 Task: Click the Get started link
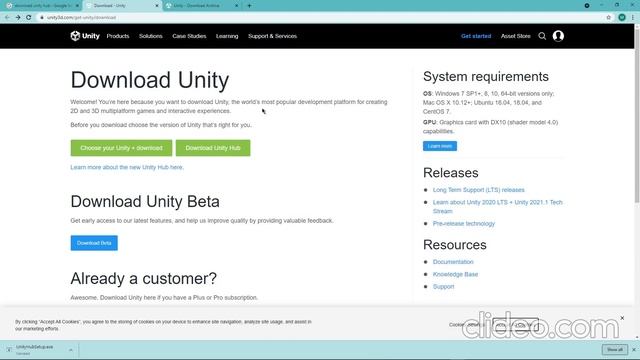click(x=476, y=36)
